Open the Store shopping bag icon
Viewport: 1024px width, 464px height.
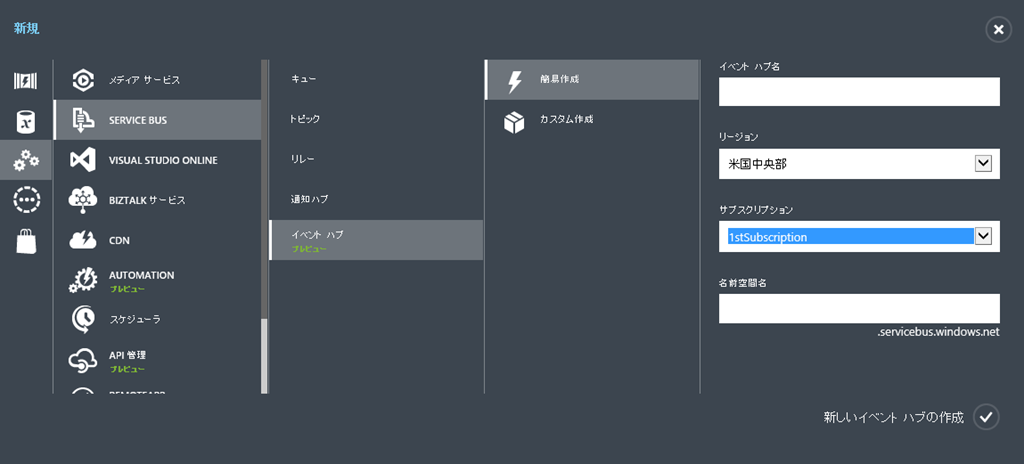(x=25, y=240)
